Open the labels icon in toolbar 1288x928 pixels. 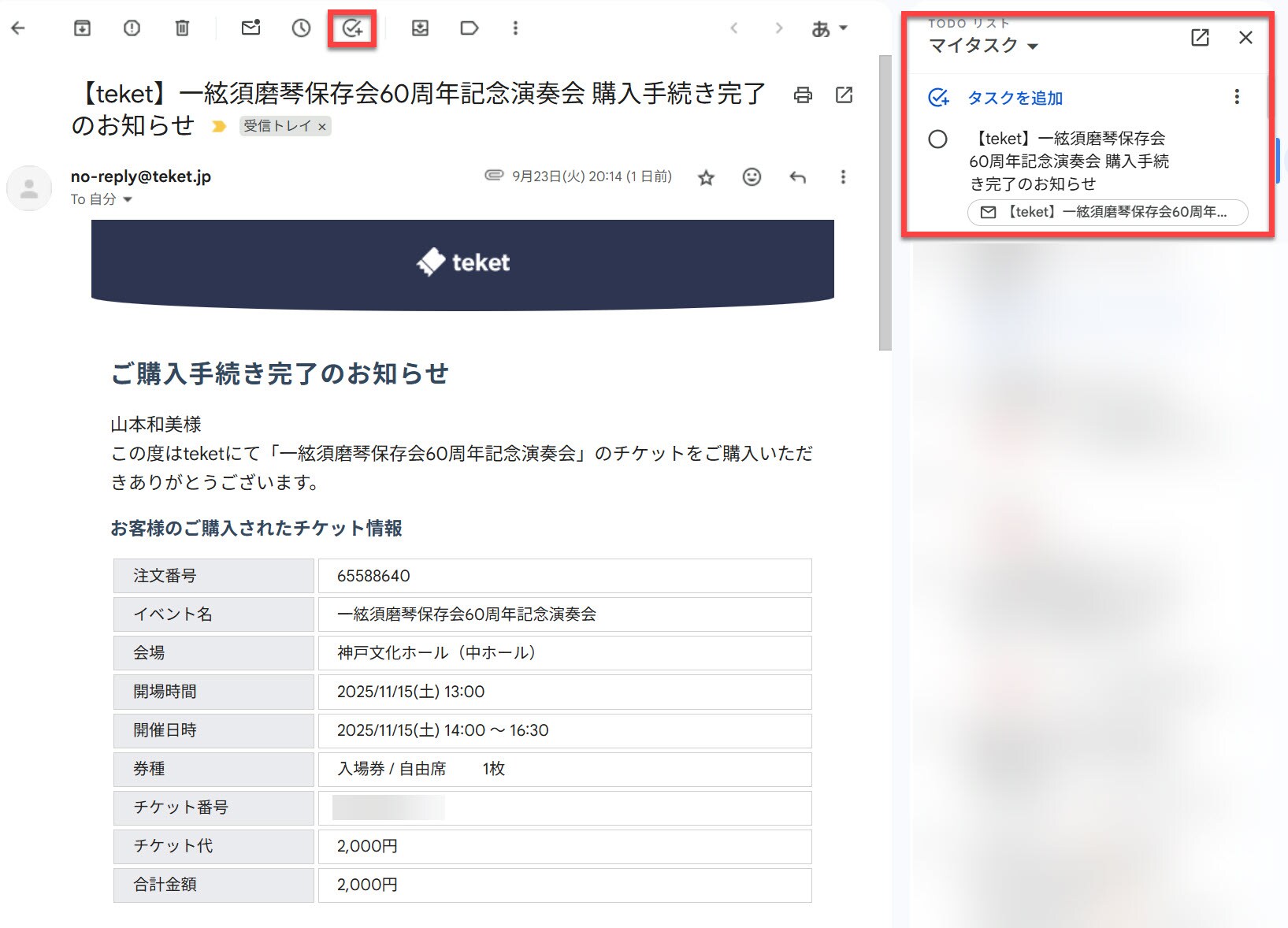point(470,28)
